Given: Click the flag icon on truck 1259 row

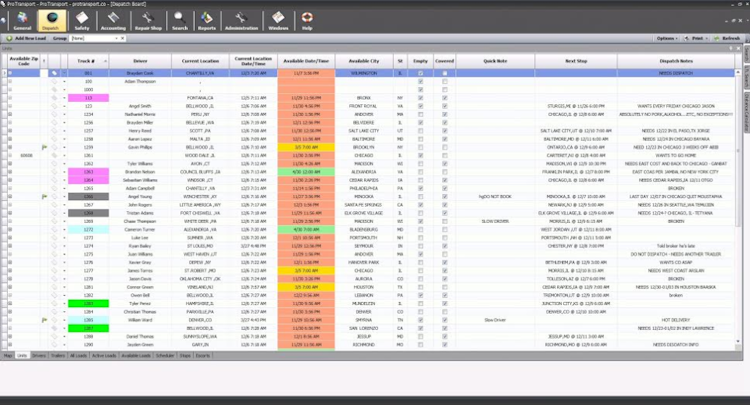Looking at the screenshot, I should pos(44,147).
